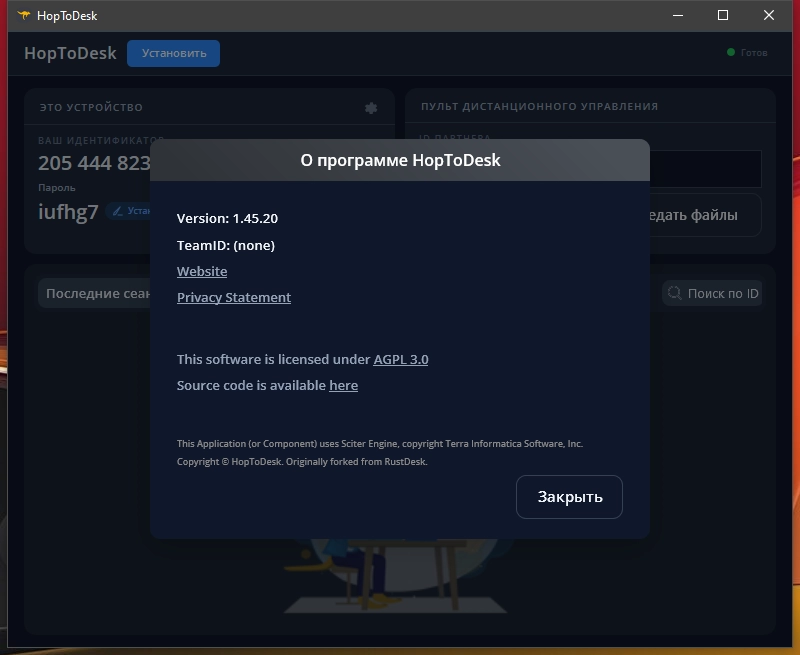The height and width of the screenshot is (655, 800).
Task: Click the HopToDesk logo text in header
Action: pos(70,53)
